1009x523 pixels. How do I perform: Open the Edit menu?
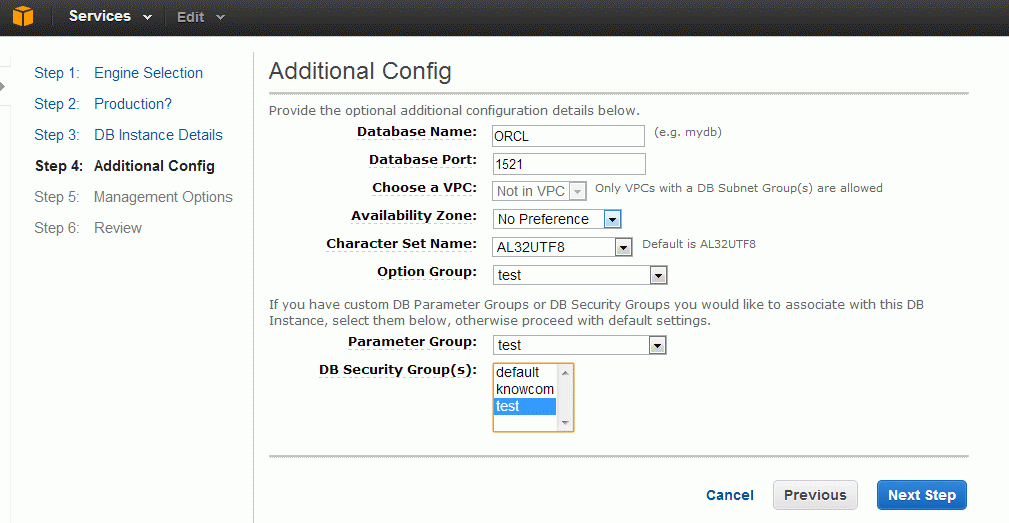pos(201,17)
